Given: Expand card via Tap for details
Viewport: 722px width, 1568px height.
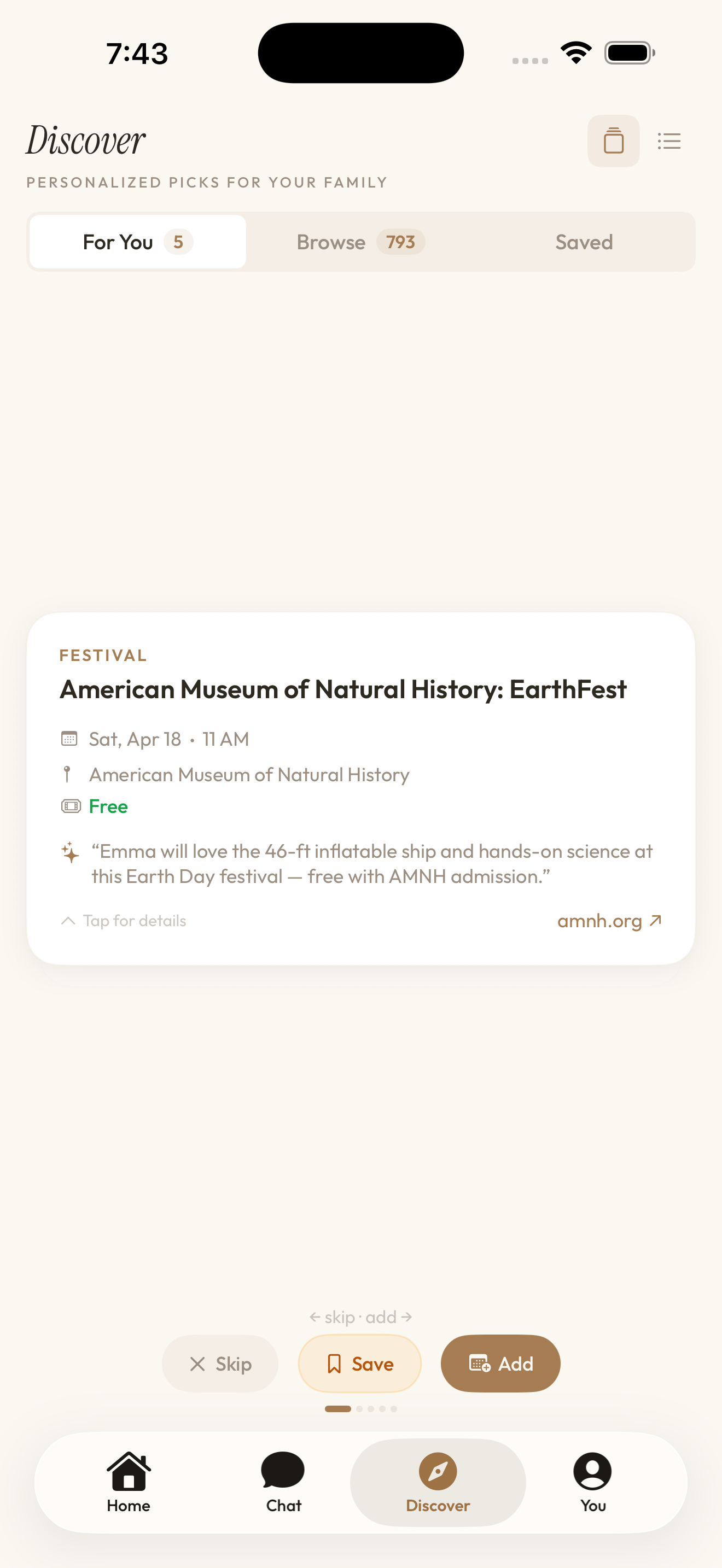Looking at the screenshot, I should pos(124,920).
